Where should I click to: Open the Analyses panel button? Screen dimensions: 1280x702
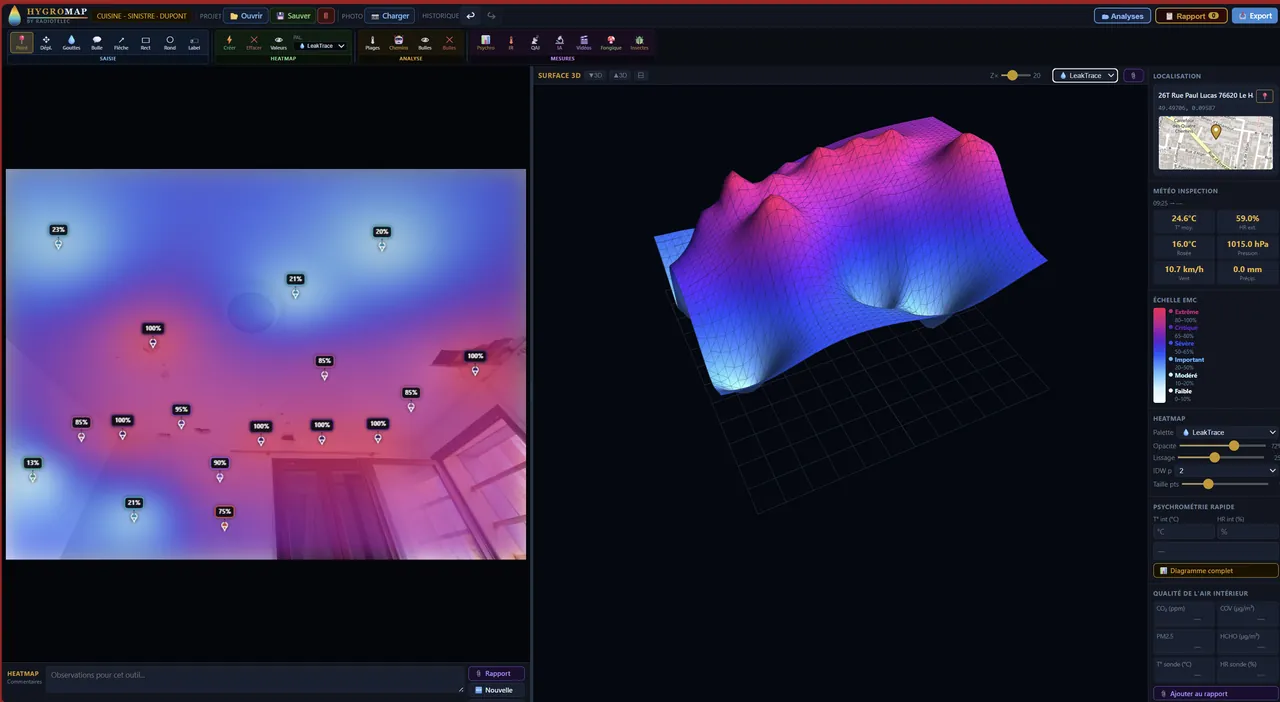click(x=1122, y=16)
